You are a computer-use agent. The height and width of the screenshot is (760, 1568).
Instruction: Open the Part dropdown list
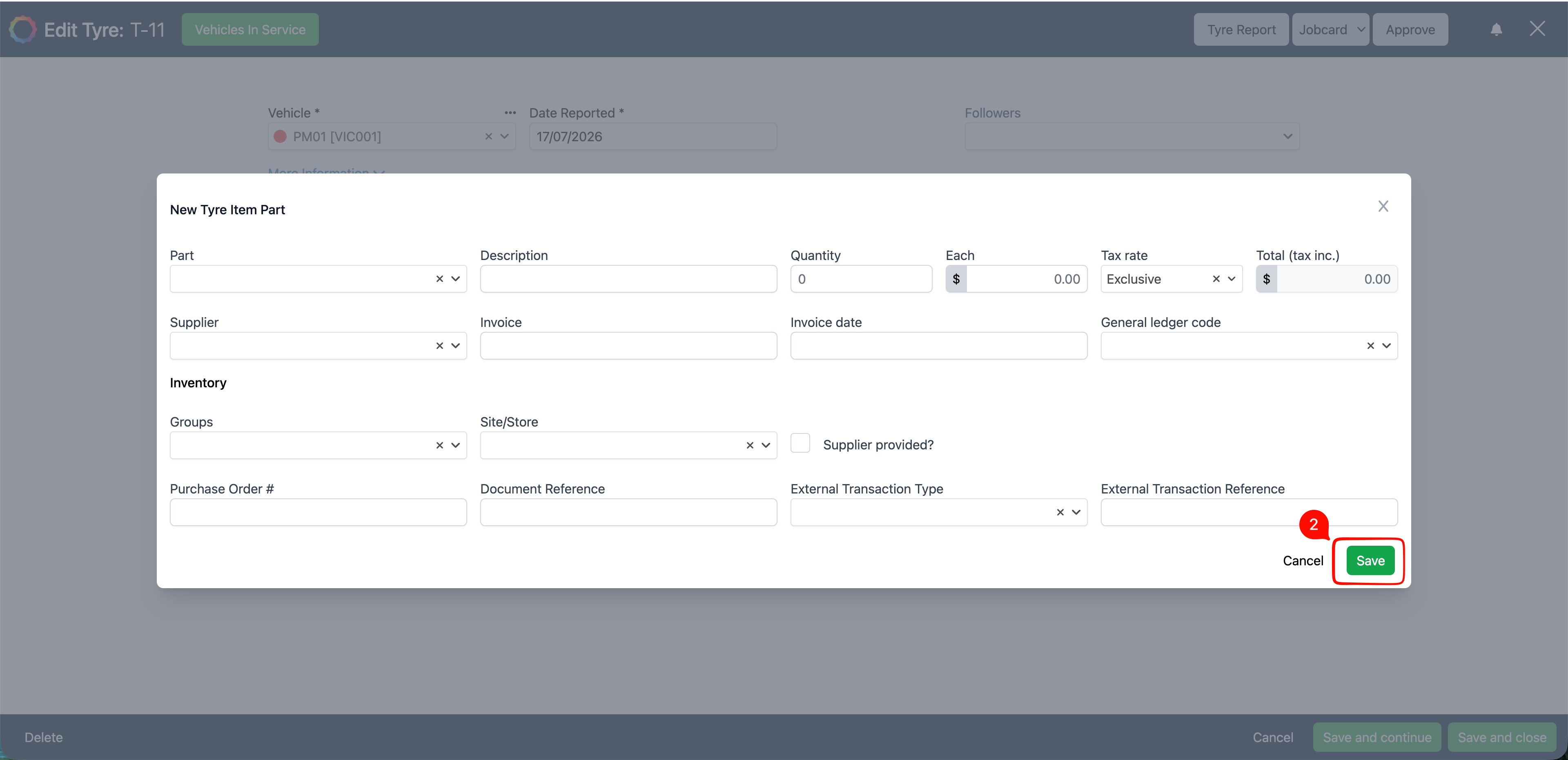(455, 279)
